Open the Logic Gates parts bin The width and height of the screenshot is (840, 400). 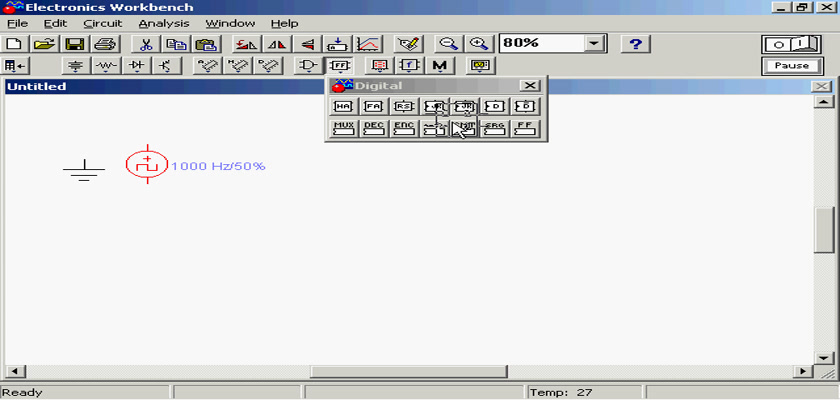[x=308, y=66]
